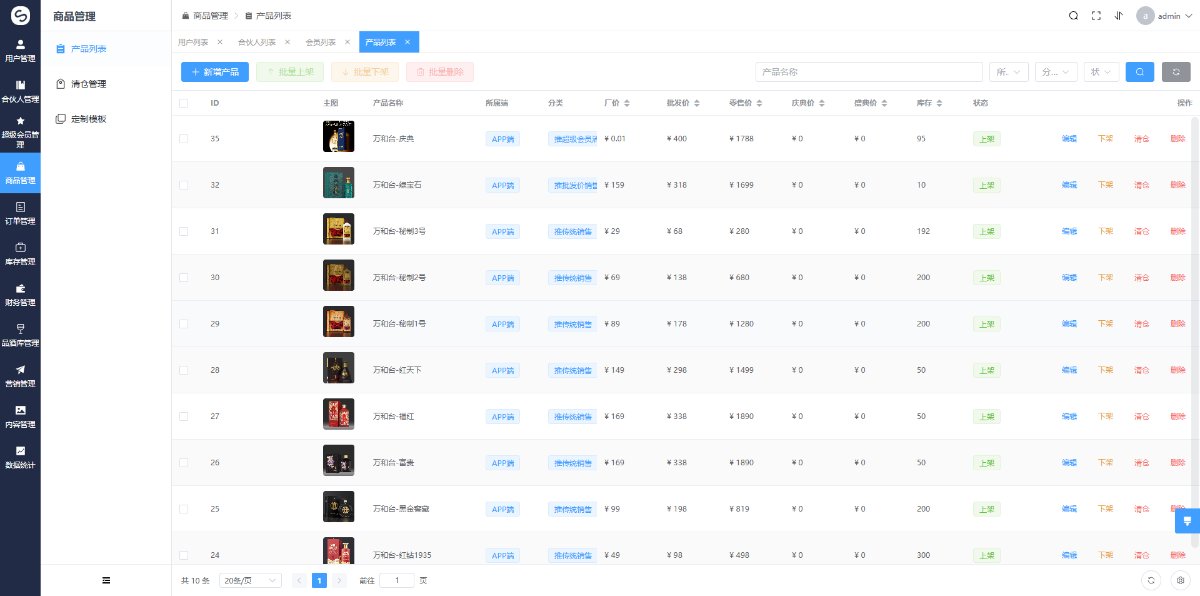Tick the checkbox for product ID 29

pos(183,324)
